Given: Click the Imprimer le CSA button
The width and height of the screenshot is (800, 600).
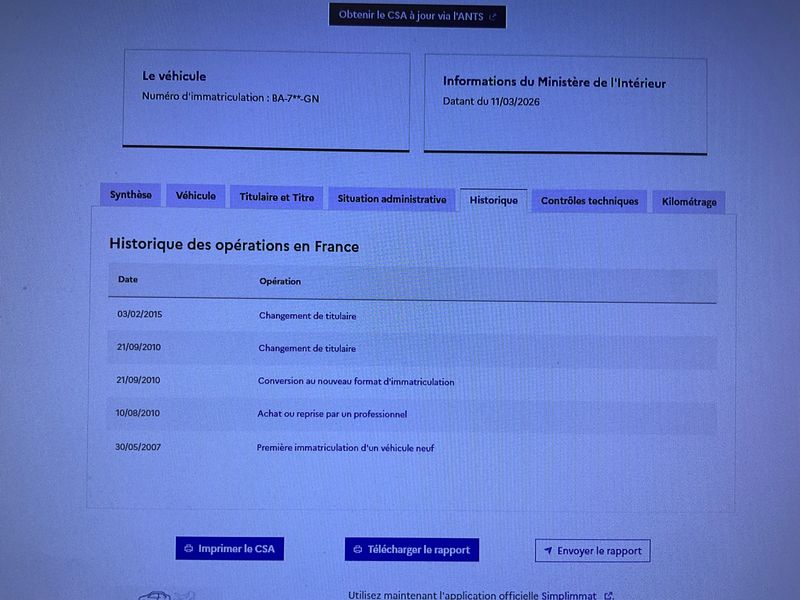Looking at the screenshot, I should click(230, 548).
